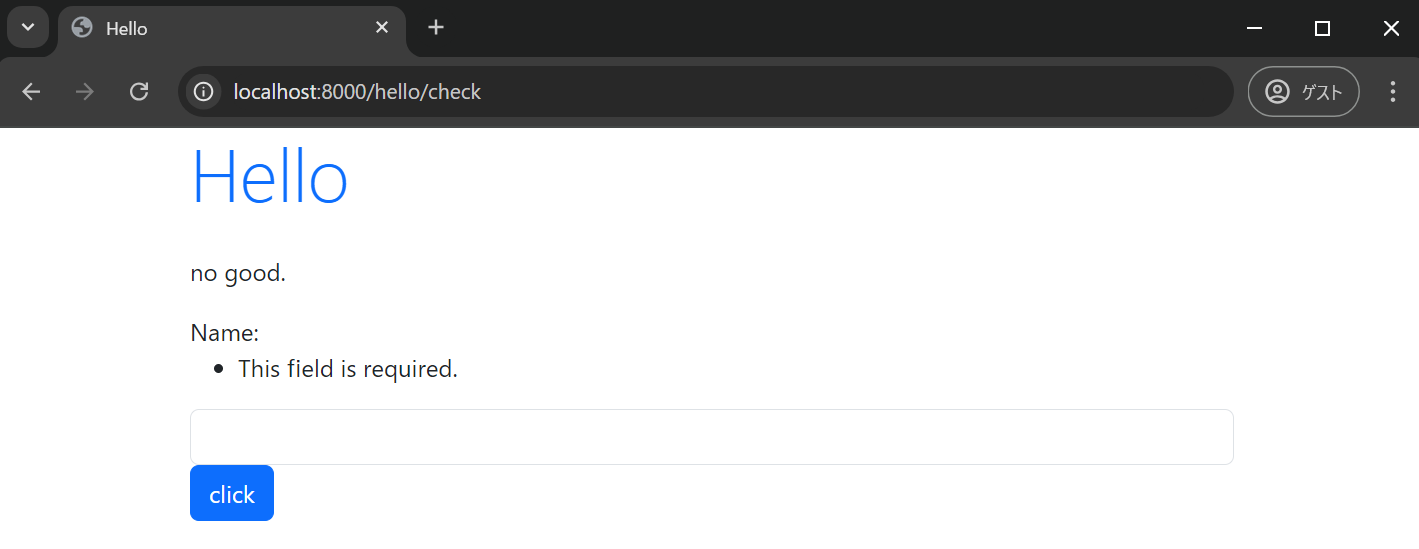Image resolution: width=1419 pixels, height=549 pixels.
Task: Close the browser window
Action: click(1390, 28)
